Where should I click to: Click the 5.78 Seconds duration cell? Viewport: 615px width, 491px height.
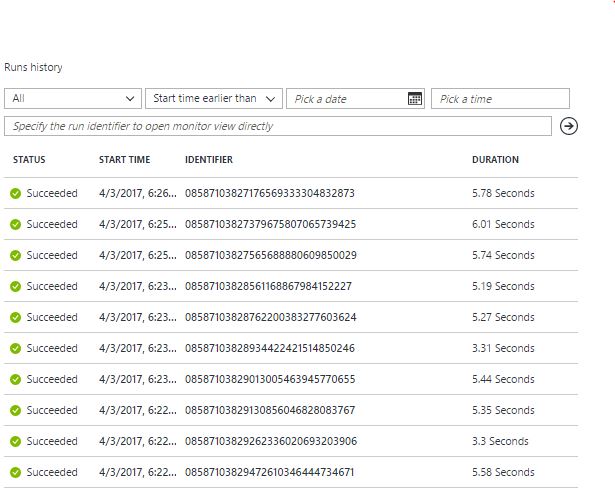(503, 193)
